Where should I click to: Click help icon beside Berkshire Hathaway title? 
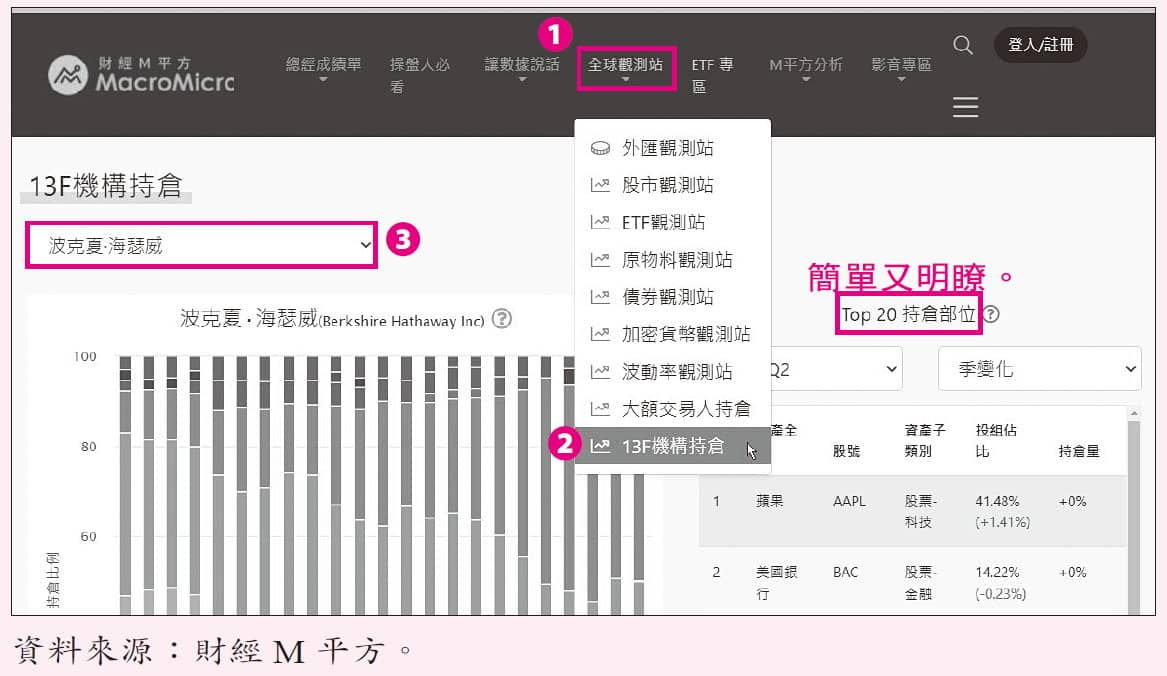point(502,319)
